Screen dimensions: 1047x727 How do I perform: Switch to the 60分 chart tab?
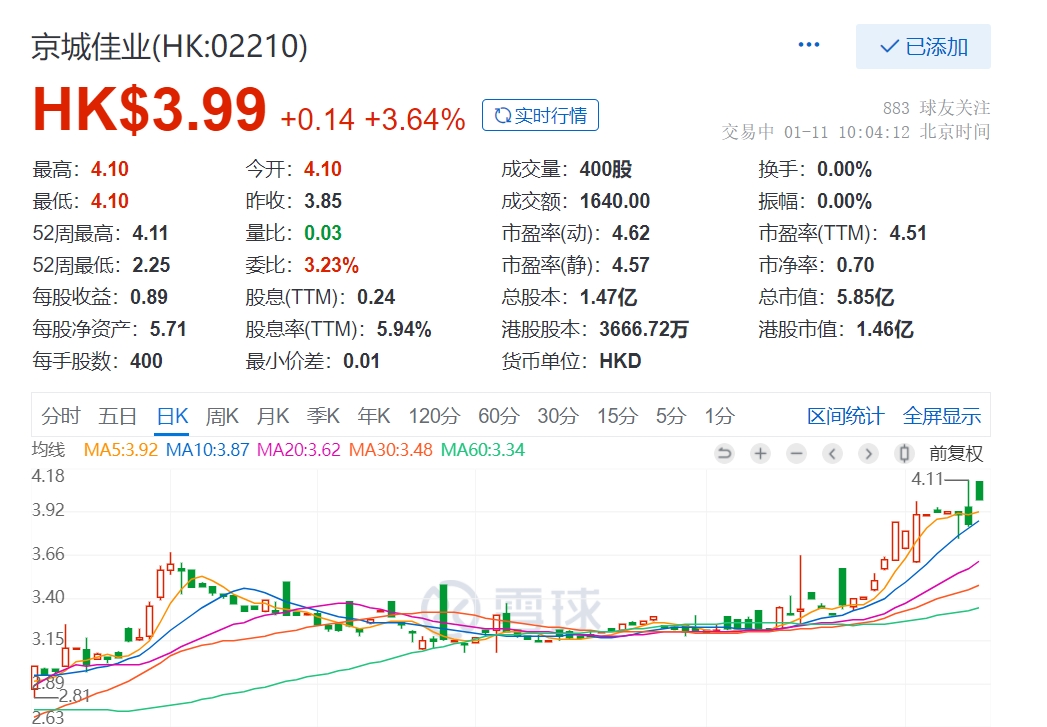point(498,416)
